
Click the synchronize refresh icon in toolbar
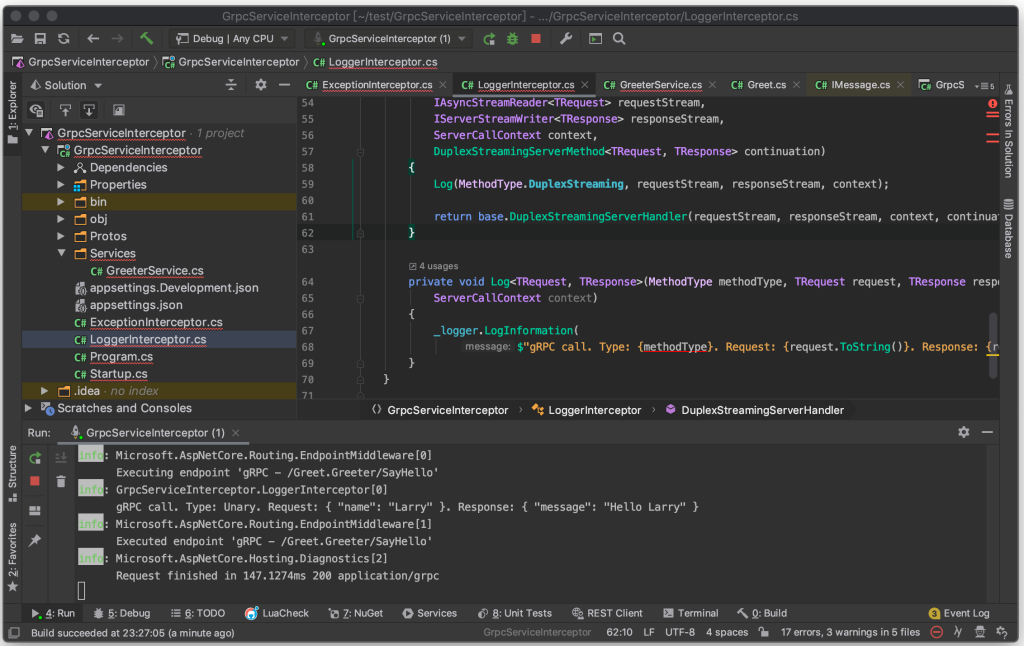coord(63,39)
